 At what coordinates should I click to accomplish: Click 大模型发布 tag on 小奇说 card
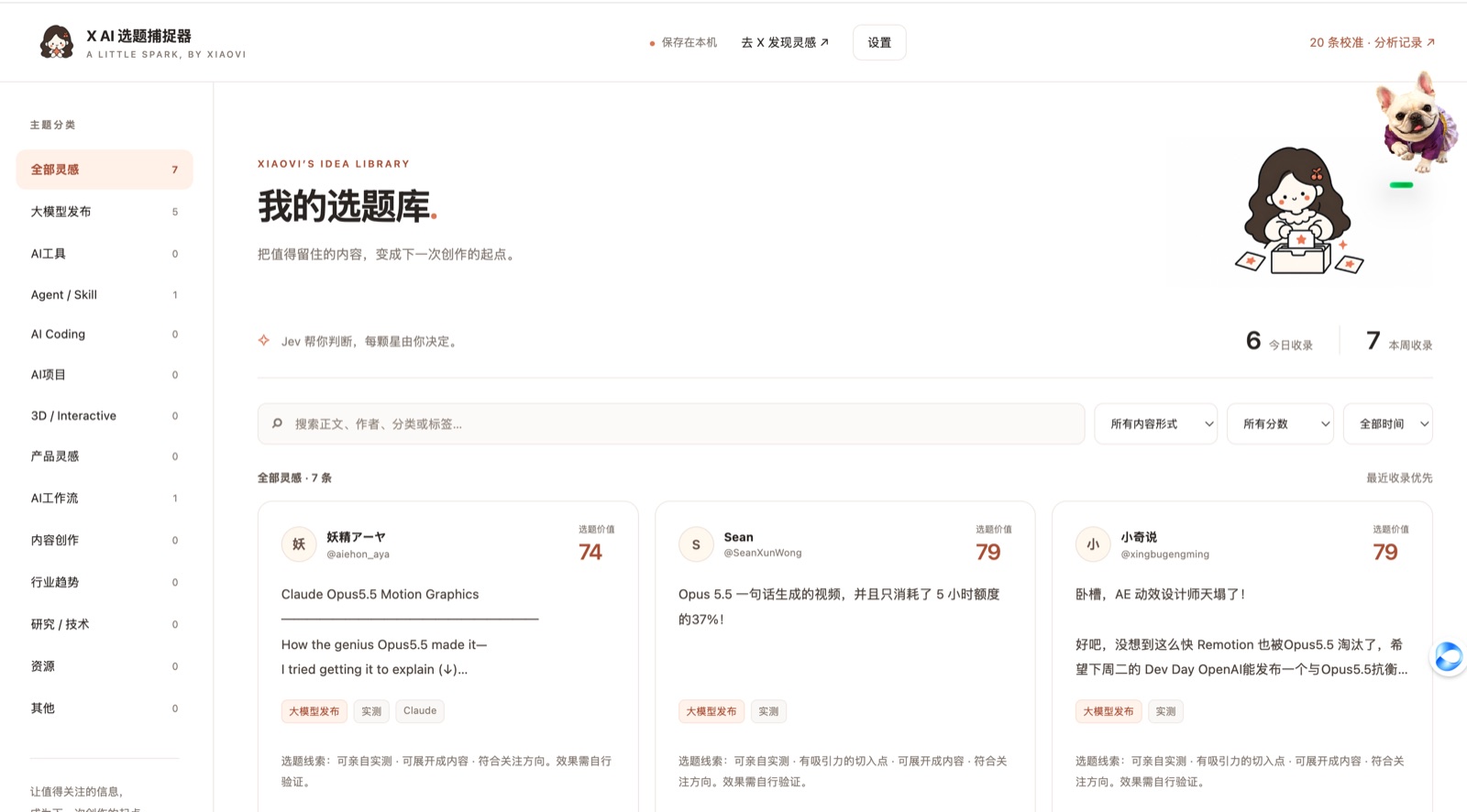(1109, 711)
